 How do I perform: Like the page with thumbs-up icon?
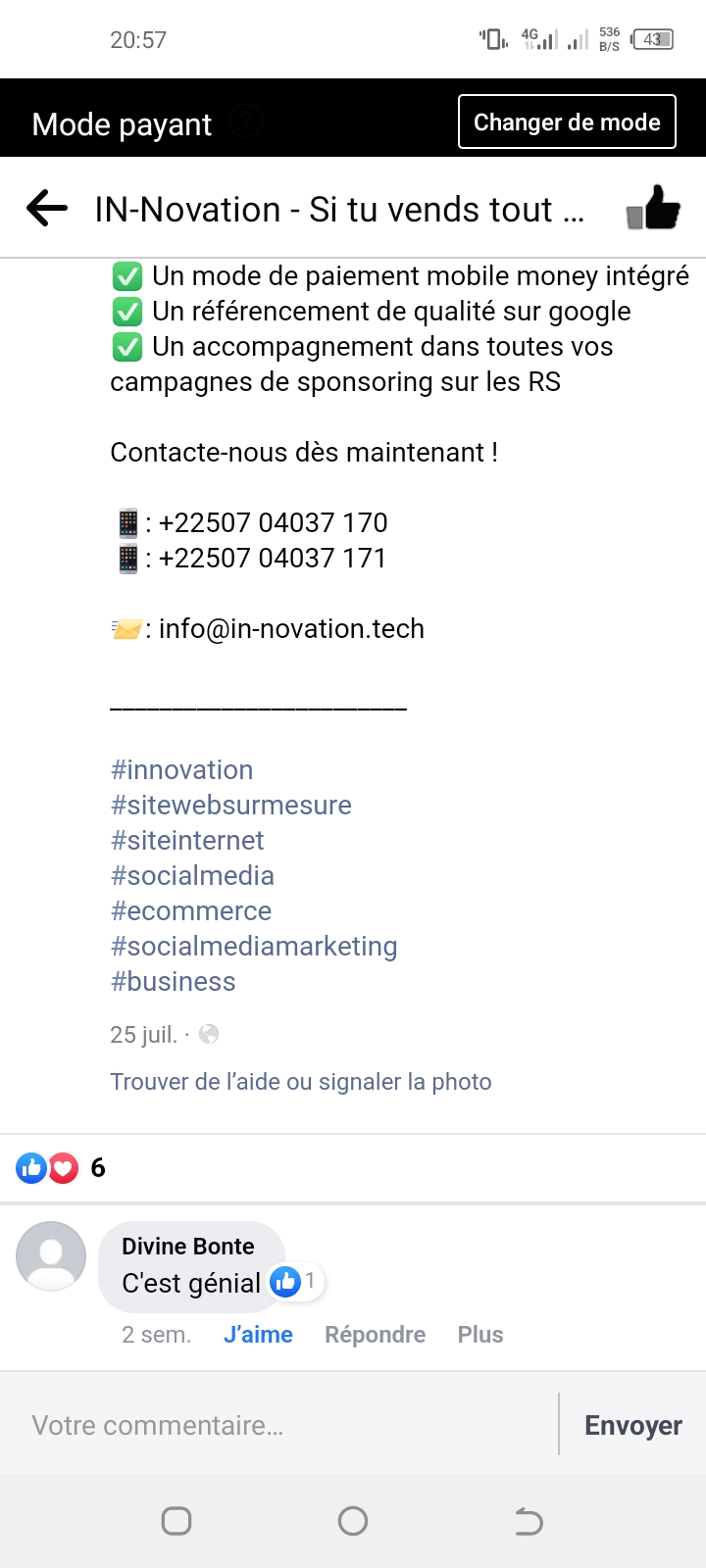pyautogui.click(x=653, y=208)
